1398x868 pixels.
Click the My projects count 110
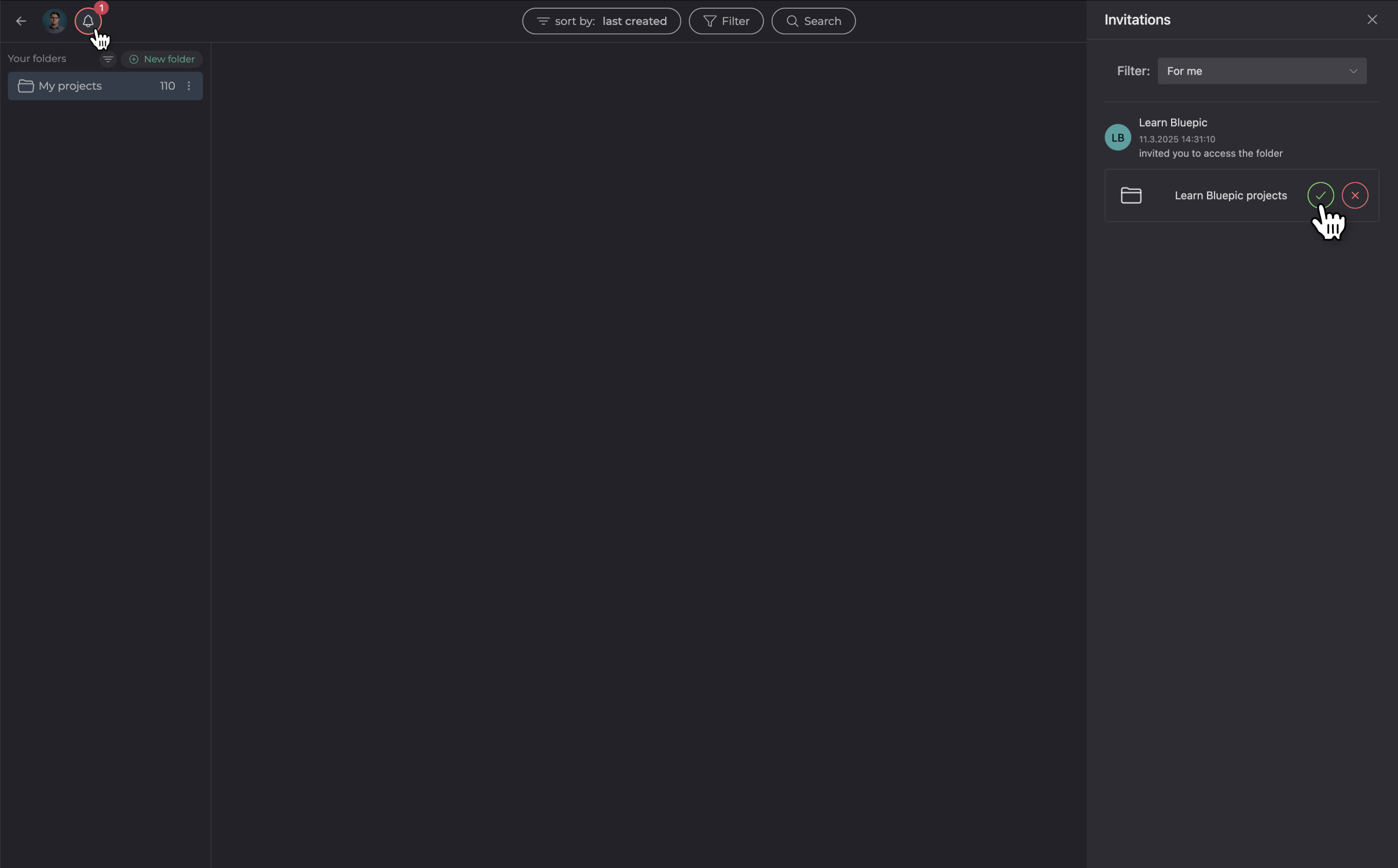click(x=167, y=86)
